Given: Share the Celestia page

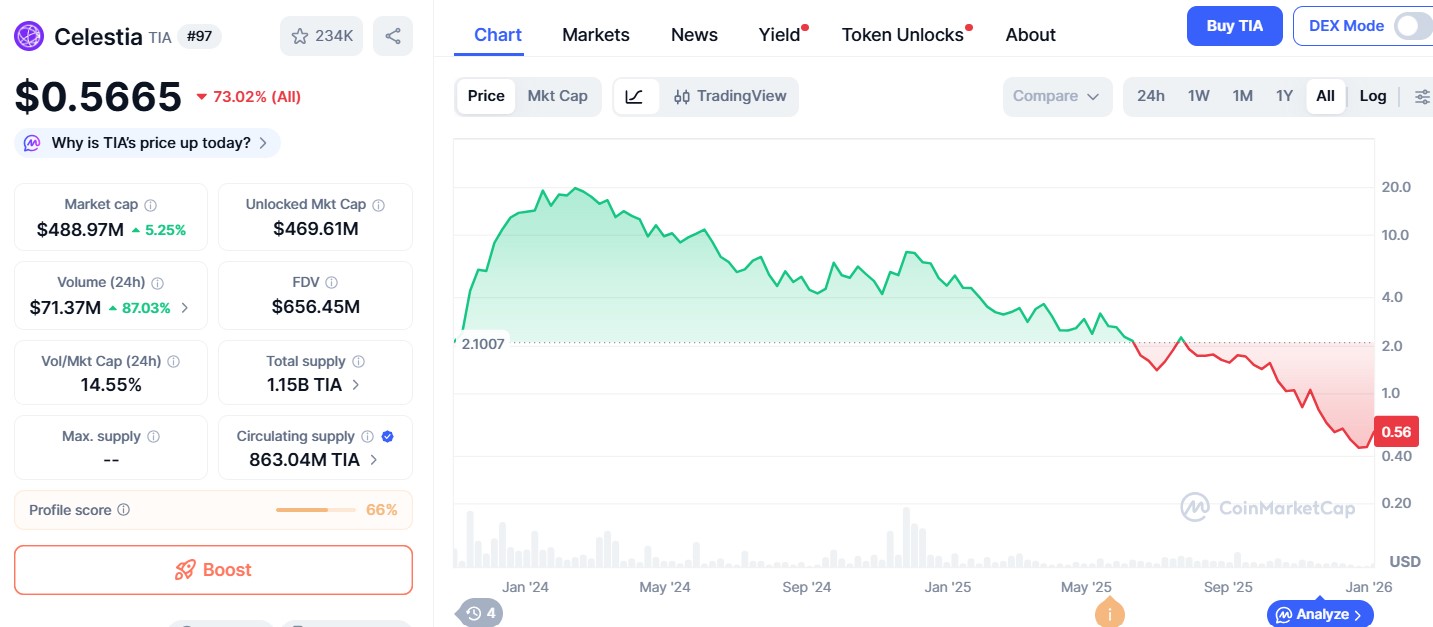Looking at the screenshot, I should pos(392,35).
